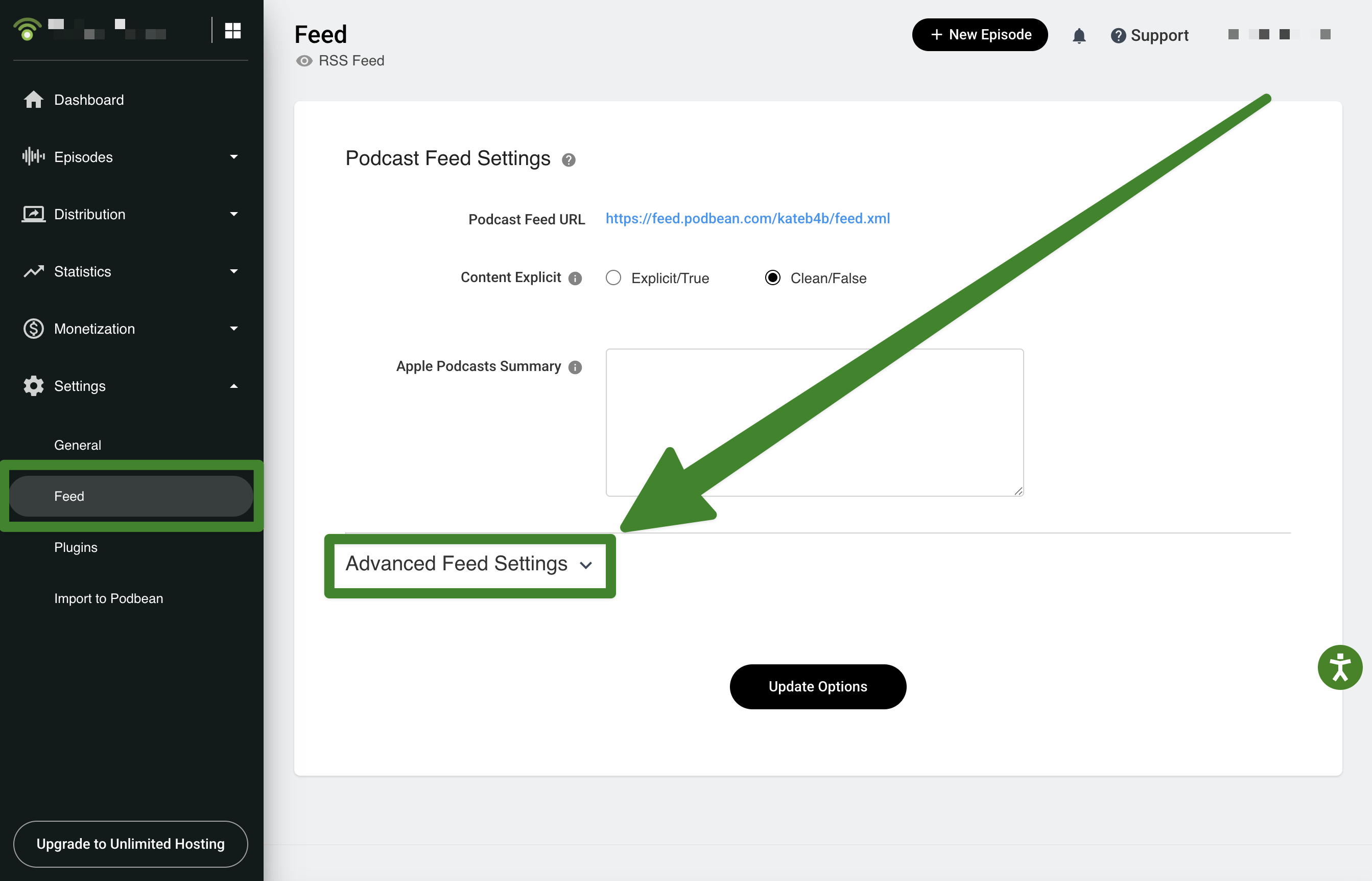Select the Clean/False radio button

772,278
